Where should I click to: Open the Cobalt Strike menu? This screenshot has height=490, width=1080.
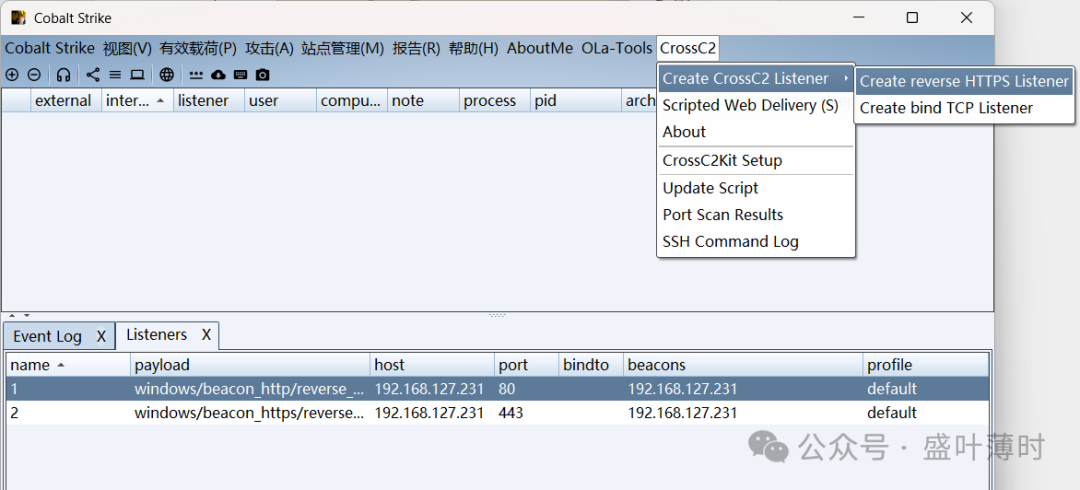(50, 48)
